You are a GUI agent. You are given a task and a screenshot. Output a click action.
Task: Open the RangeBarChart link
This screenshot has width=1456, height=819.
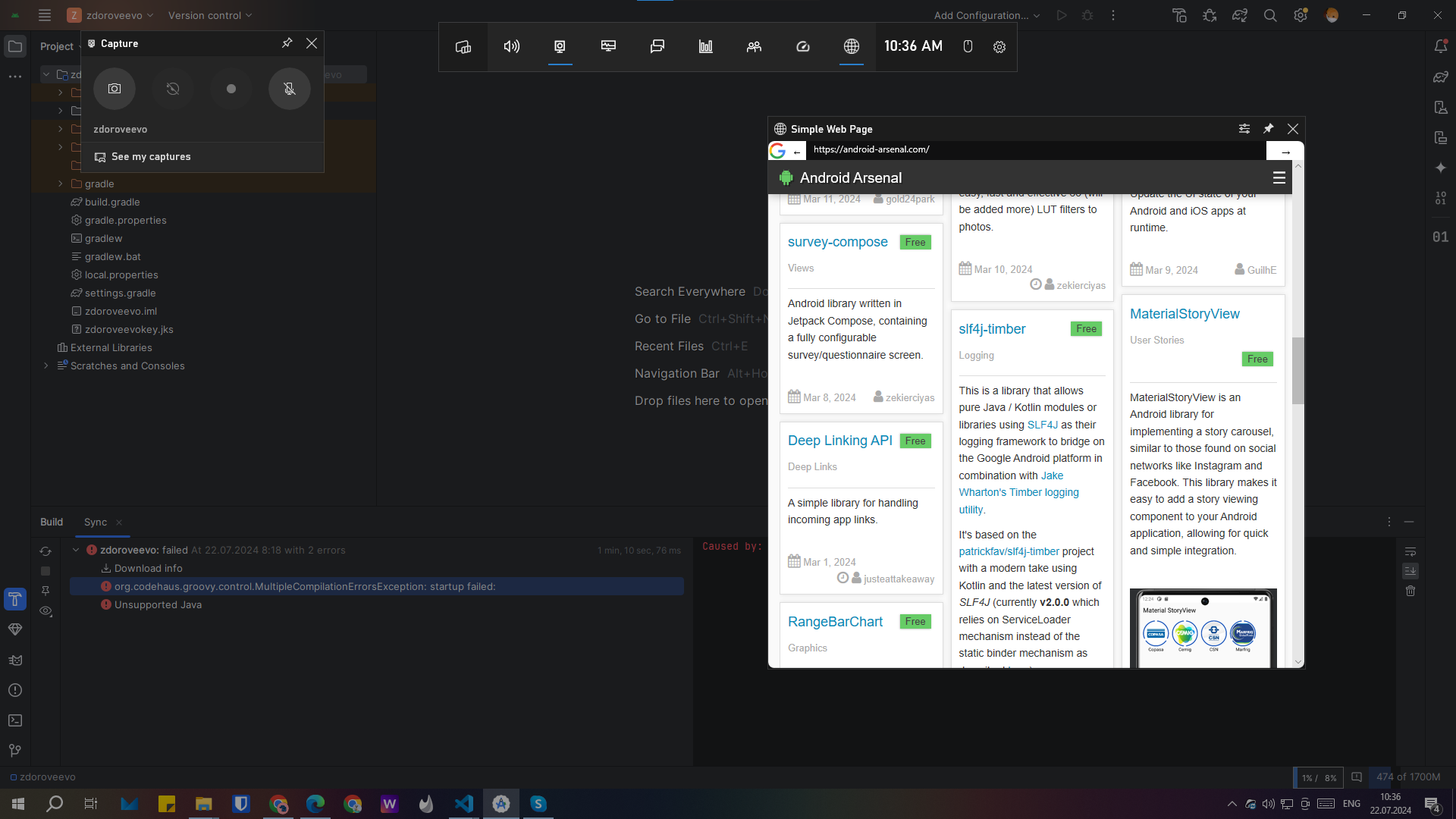point(835,622)
